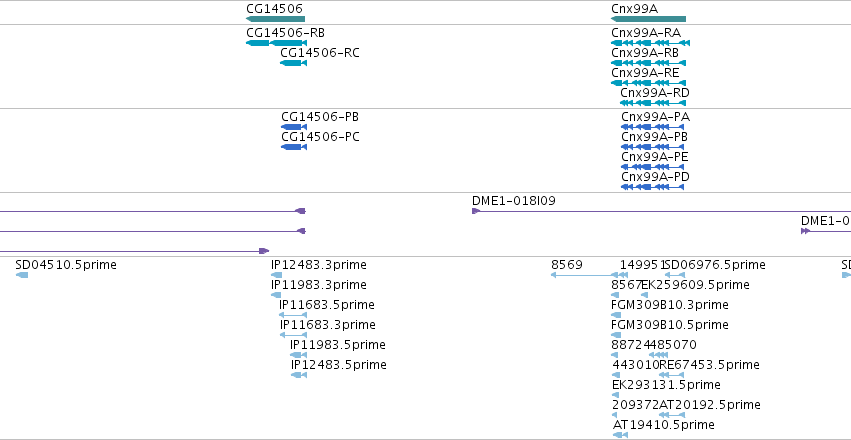Click the EK259609.5prime EST label
This screenshot has height=440, width=851.
click(696, 285)
